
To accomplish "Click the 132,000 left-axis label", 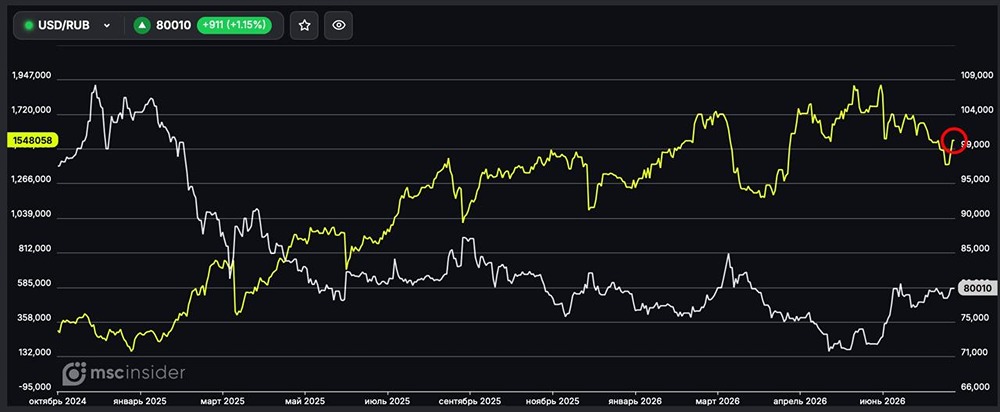I will [x=35, y=353].
